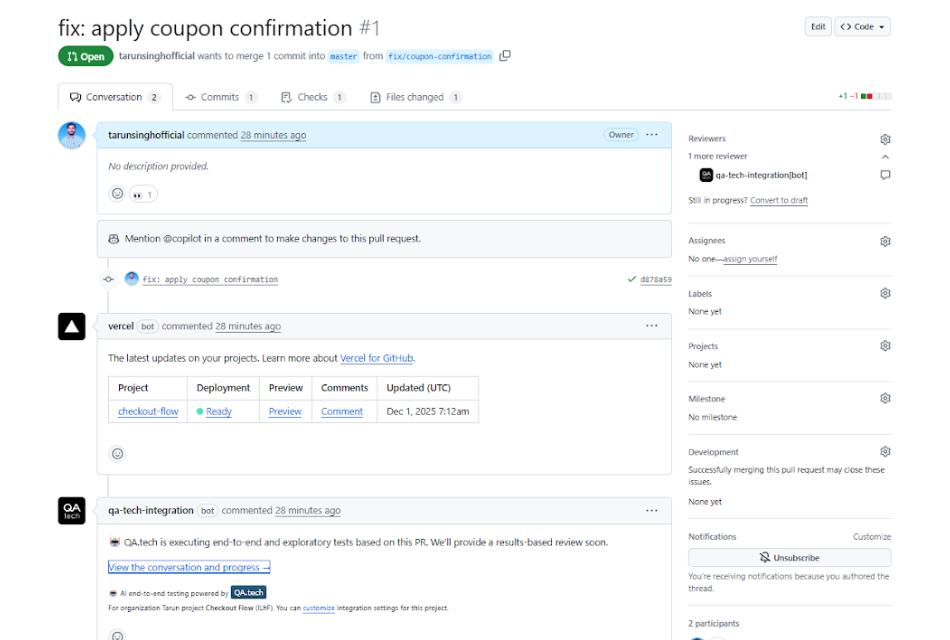The width and height of the screenshot is (950, 640).
Task: Collapse the 1 more reviewer section
Action: pos(885,157)
